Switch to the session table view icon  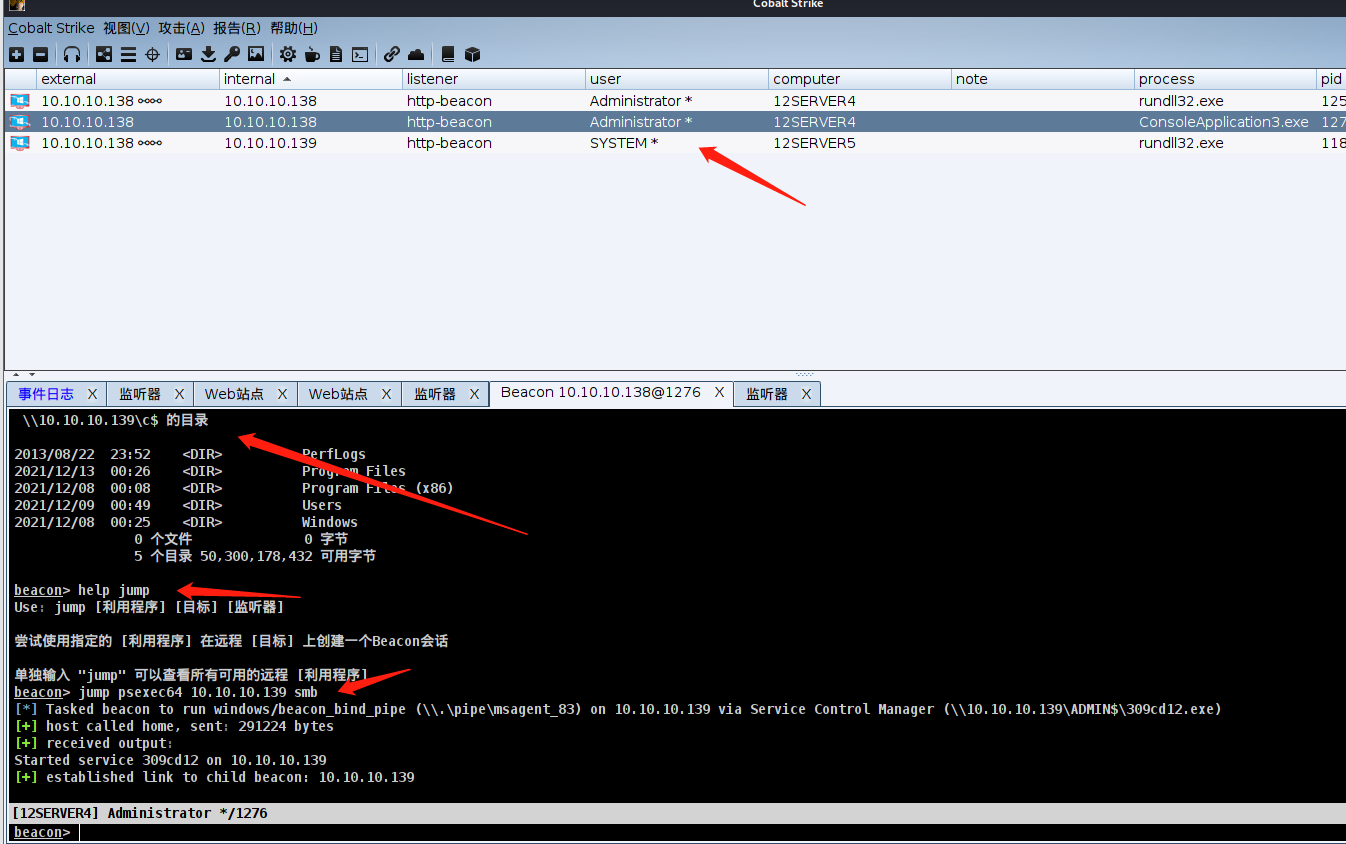[129, 54]
